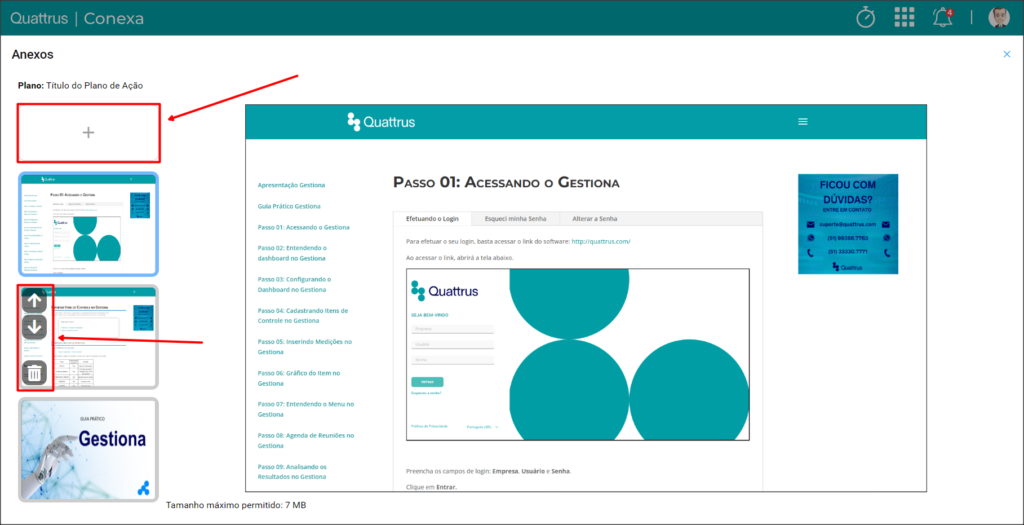
Task: Open the notifications bell
Action: (942, 18)
